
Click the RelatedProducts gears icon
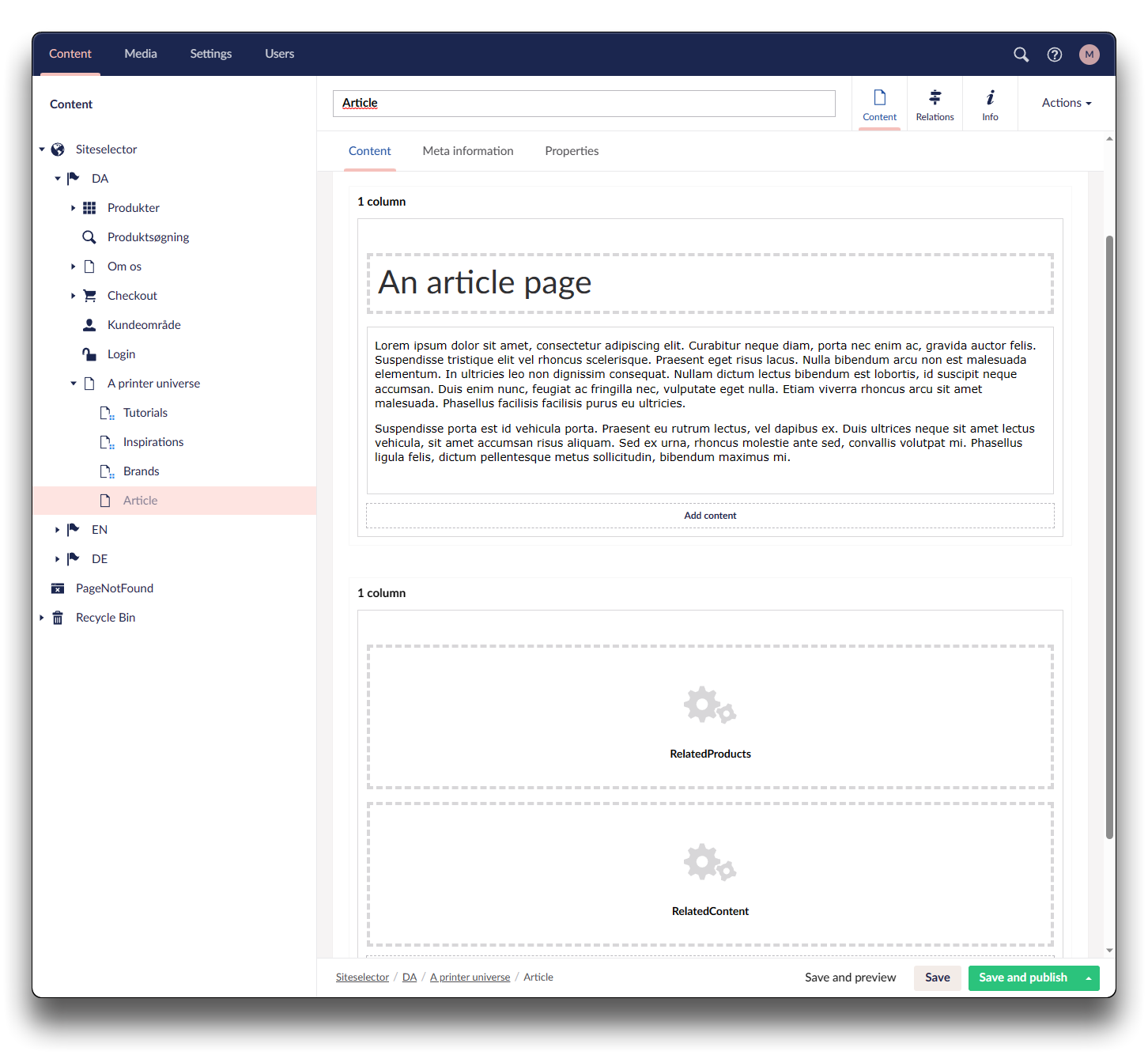pyautogui.click(x=709, y=705)
